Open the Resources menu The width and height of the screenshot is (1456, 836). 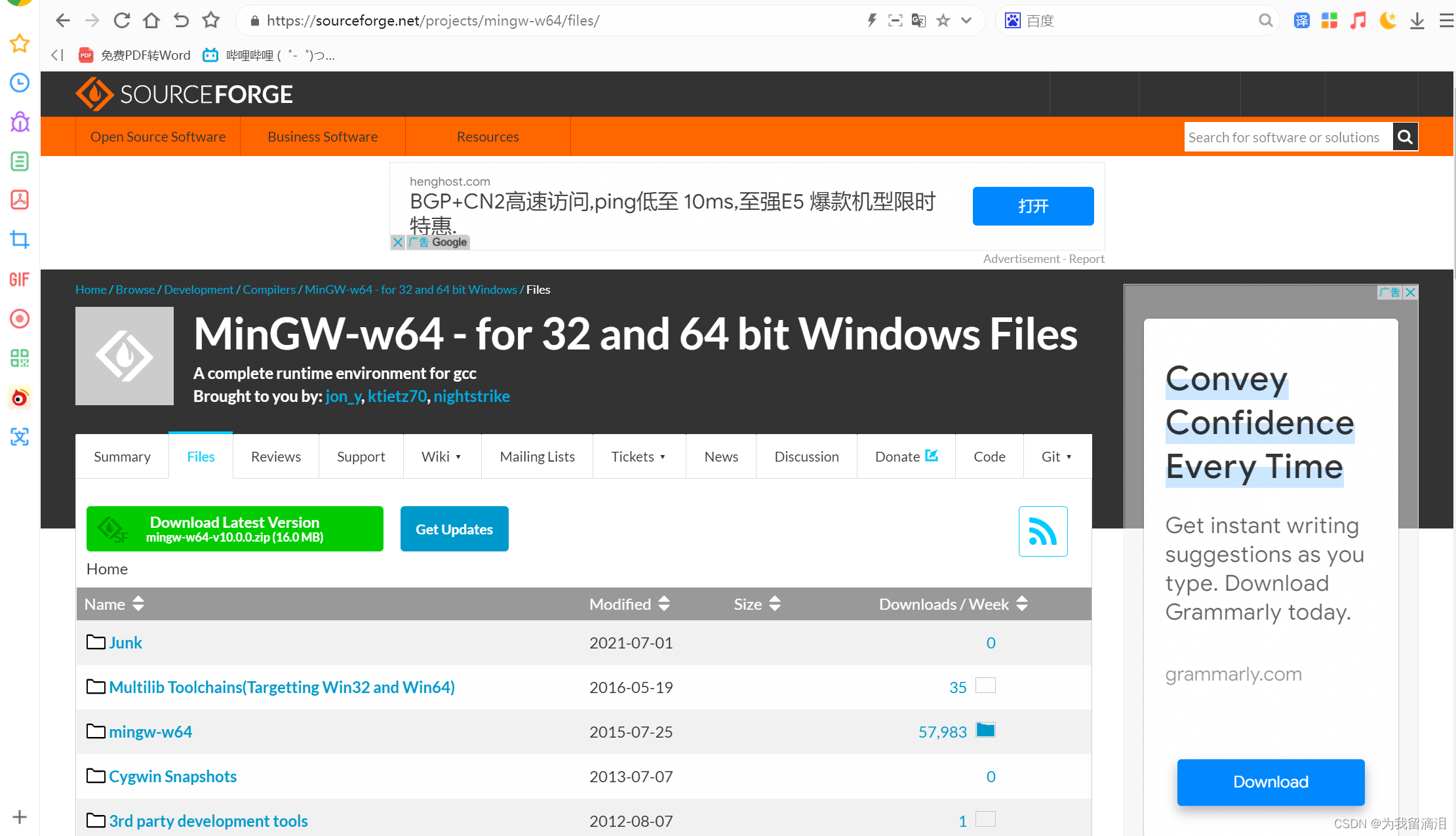pos(488,136)
